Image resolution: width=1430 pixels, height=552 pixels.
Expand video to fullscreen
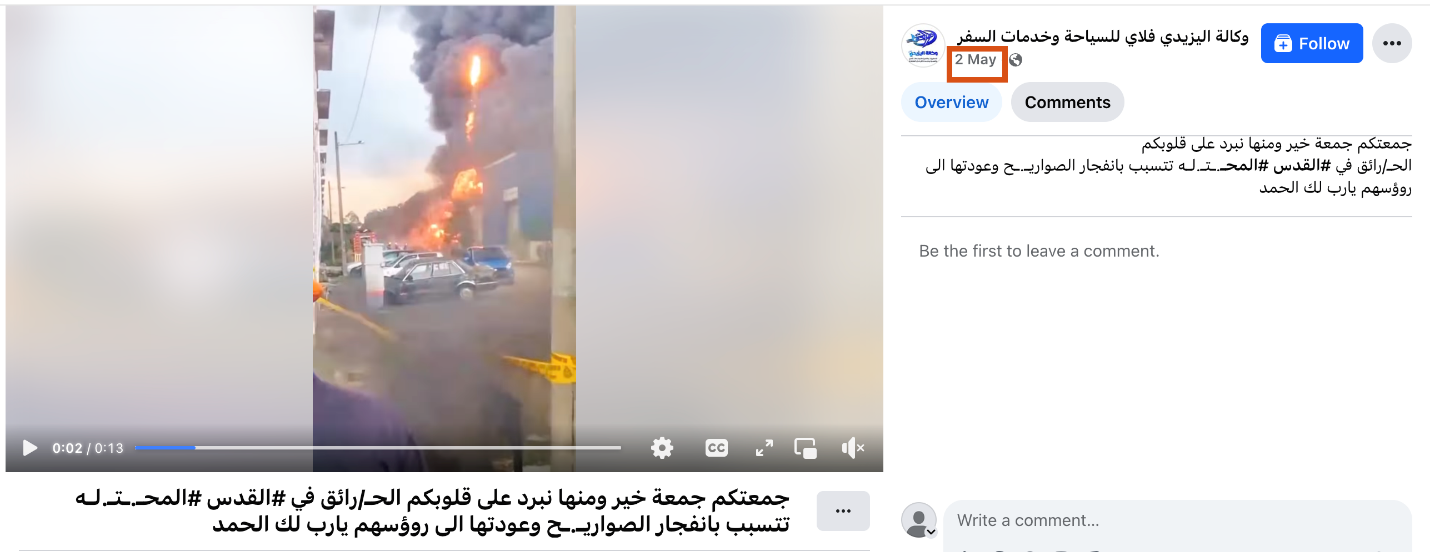point(764,448)
